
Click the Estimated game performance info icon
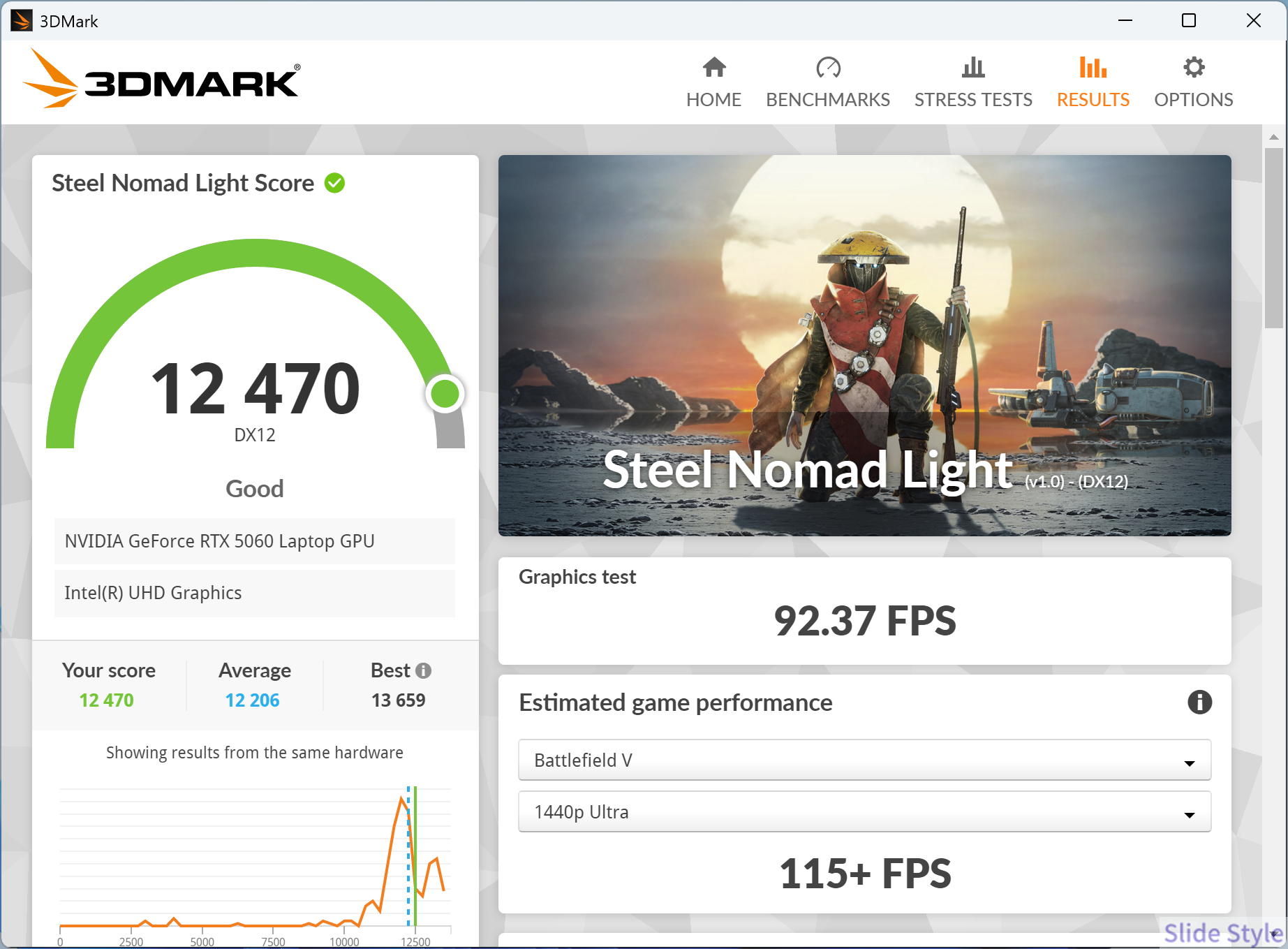pyautogui.click(x=1199, y=702)
